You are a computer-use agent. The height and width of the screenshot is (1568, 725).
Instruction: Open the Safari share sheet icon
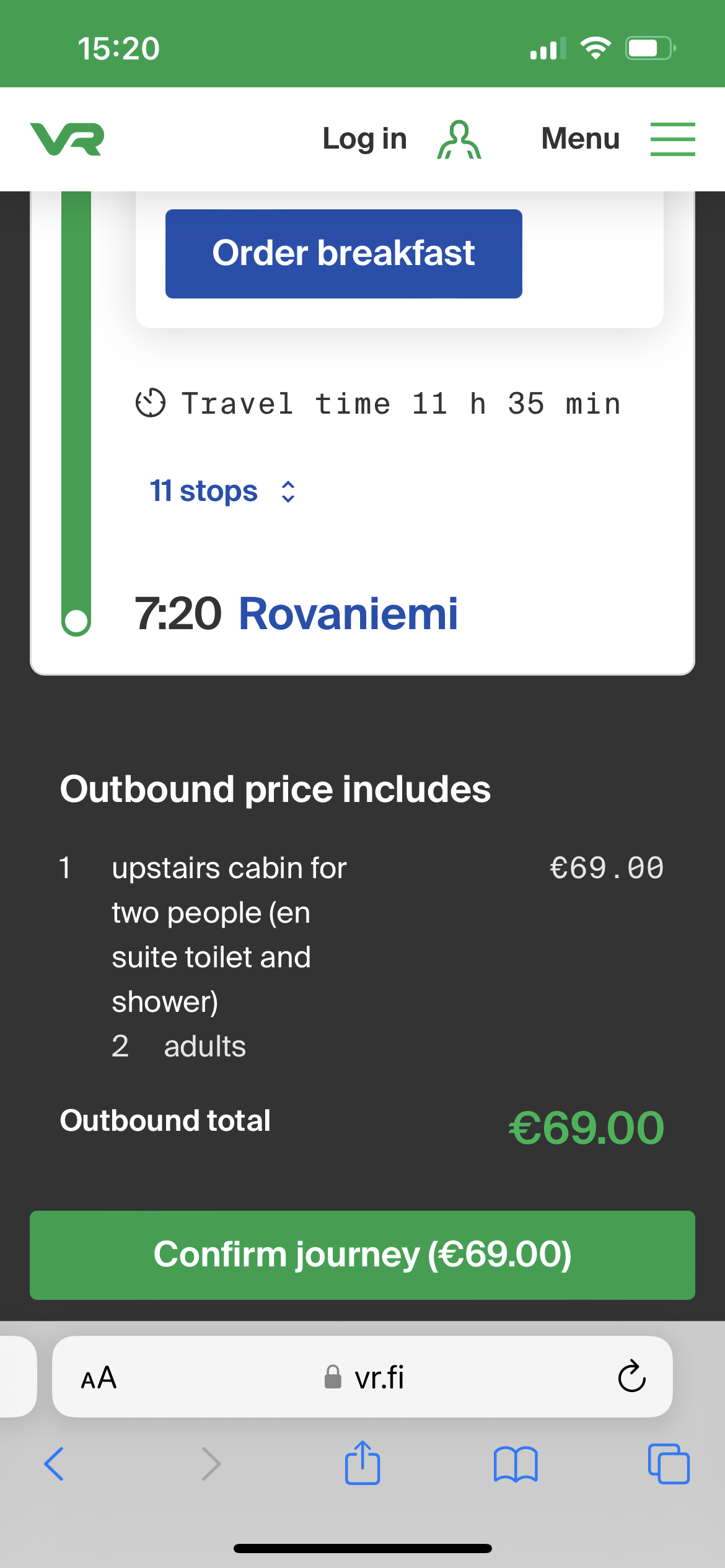click(x=362, y=1463)
